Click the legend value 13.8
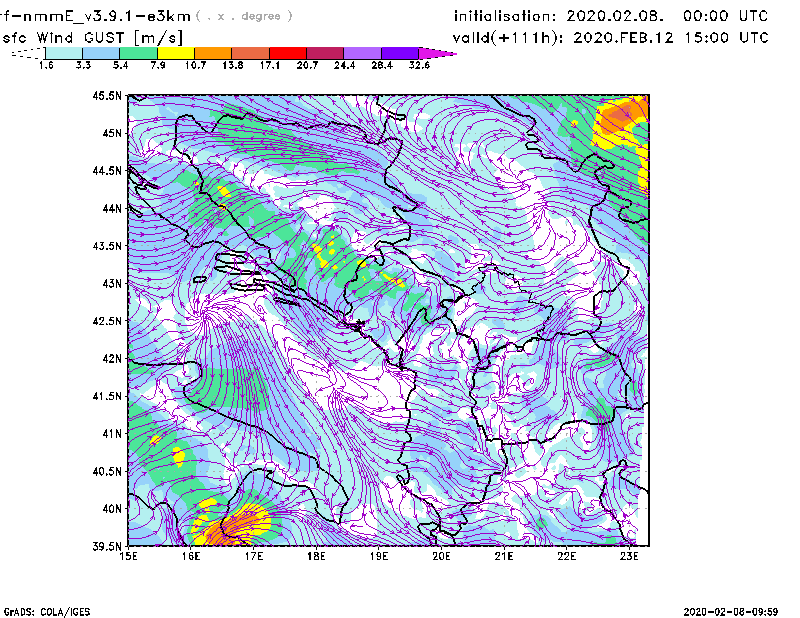 tap(233, 65)
